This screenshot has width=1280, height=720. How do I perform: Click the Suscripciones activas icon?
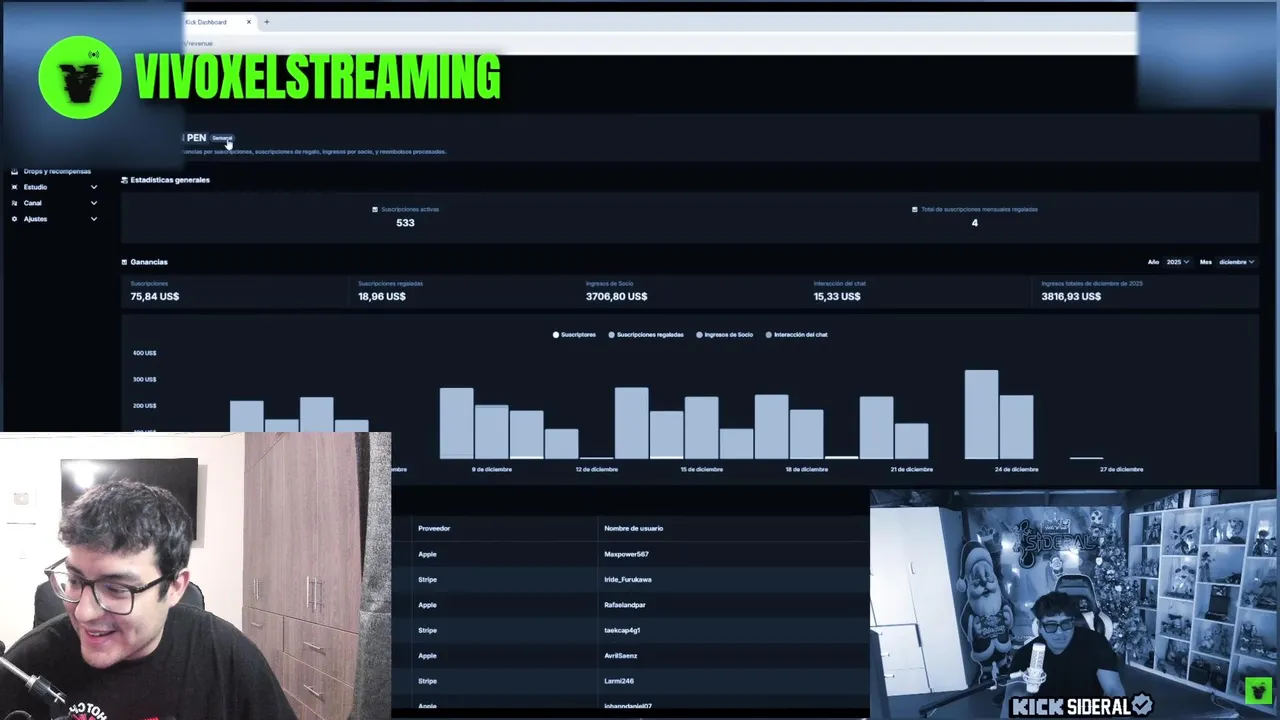point(375,210)
